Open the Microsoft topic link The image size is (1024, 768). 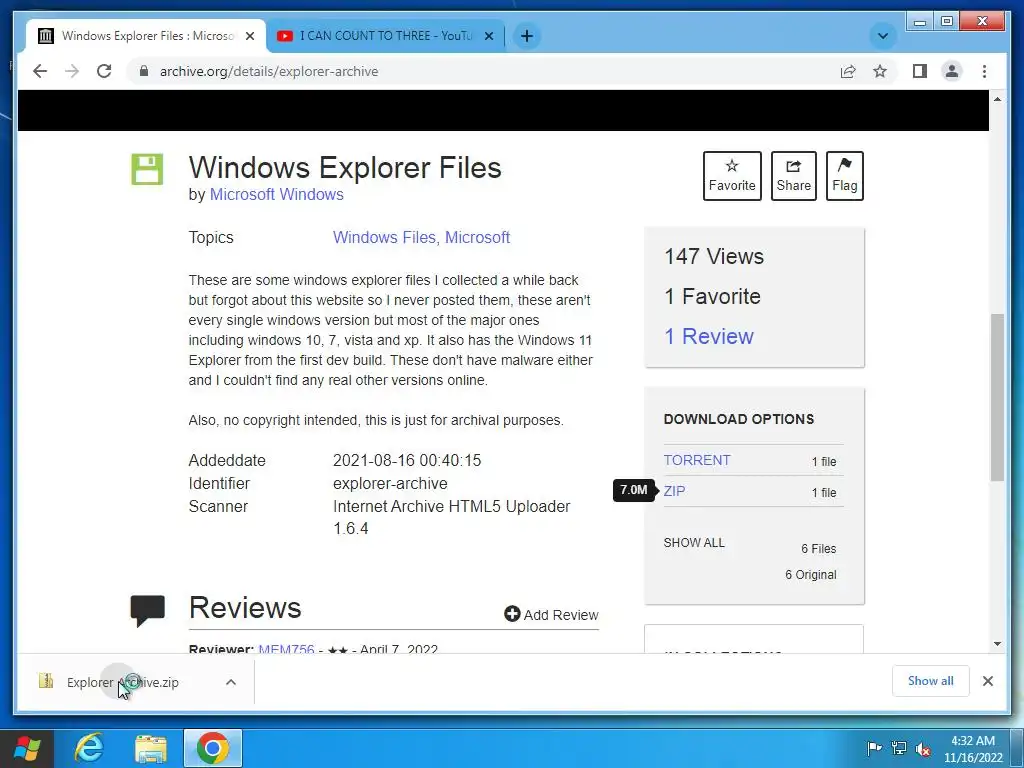click(477, 237)
